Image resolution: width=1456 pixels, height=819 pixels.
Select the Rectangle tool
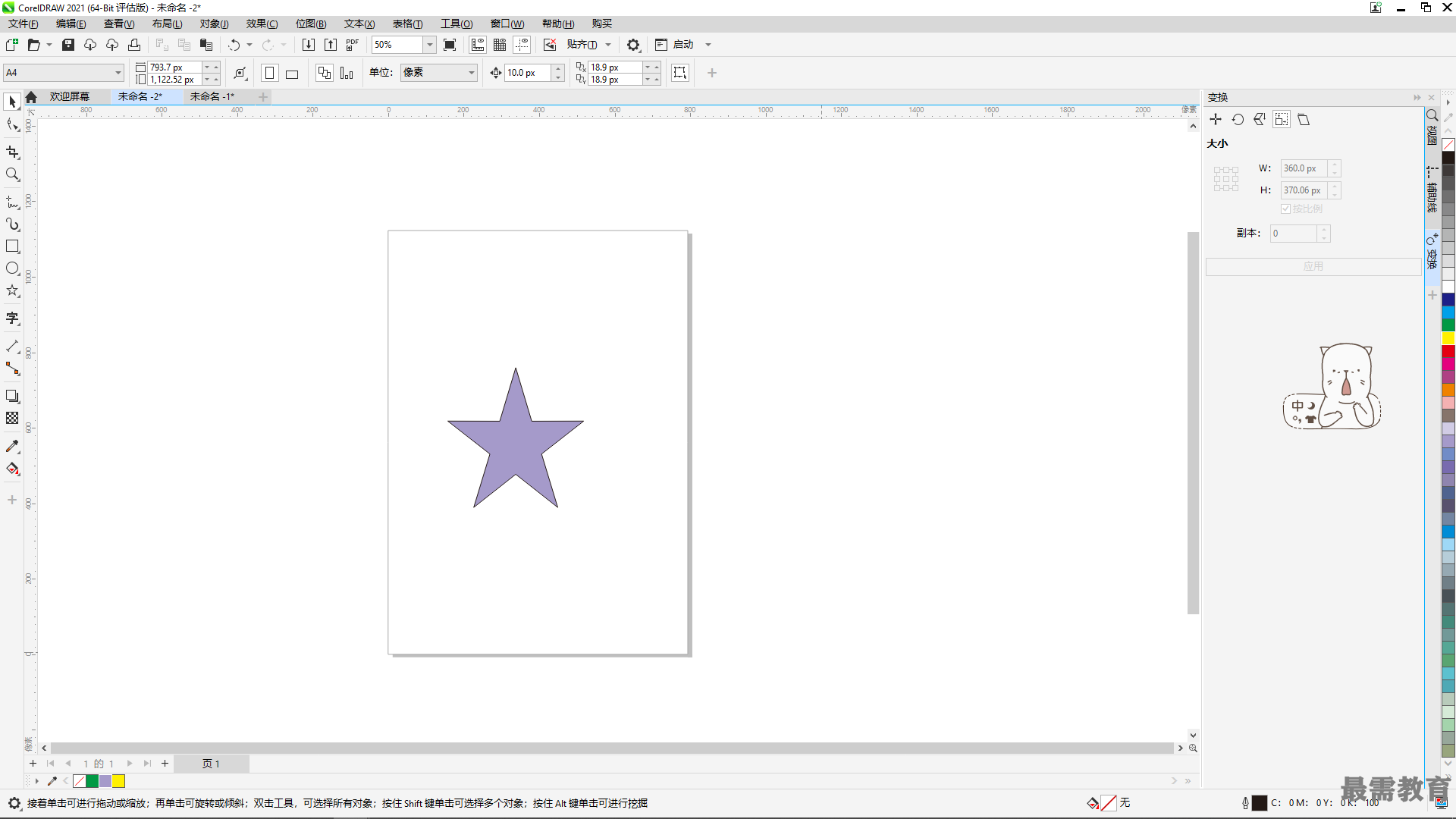pyautogui.click(x=12, y=246)
